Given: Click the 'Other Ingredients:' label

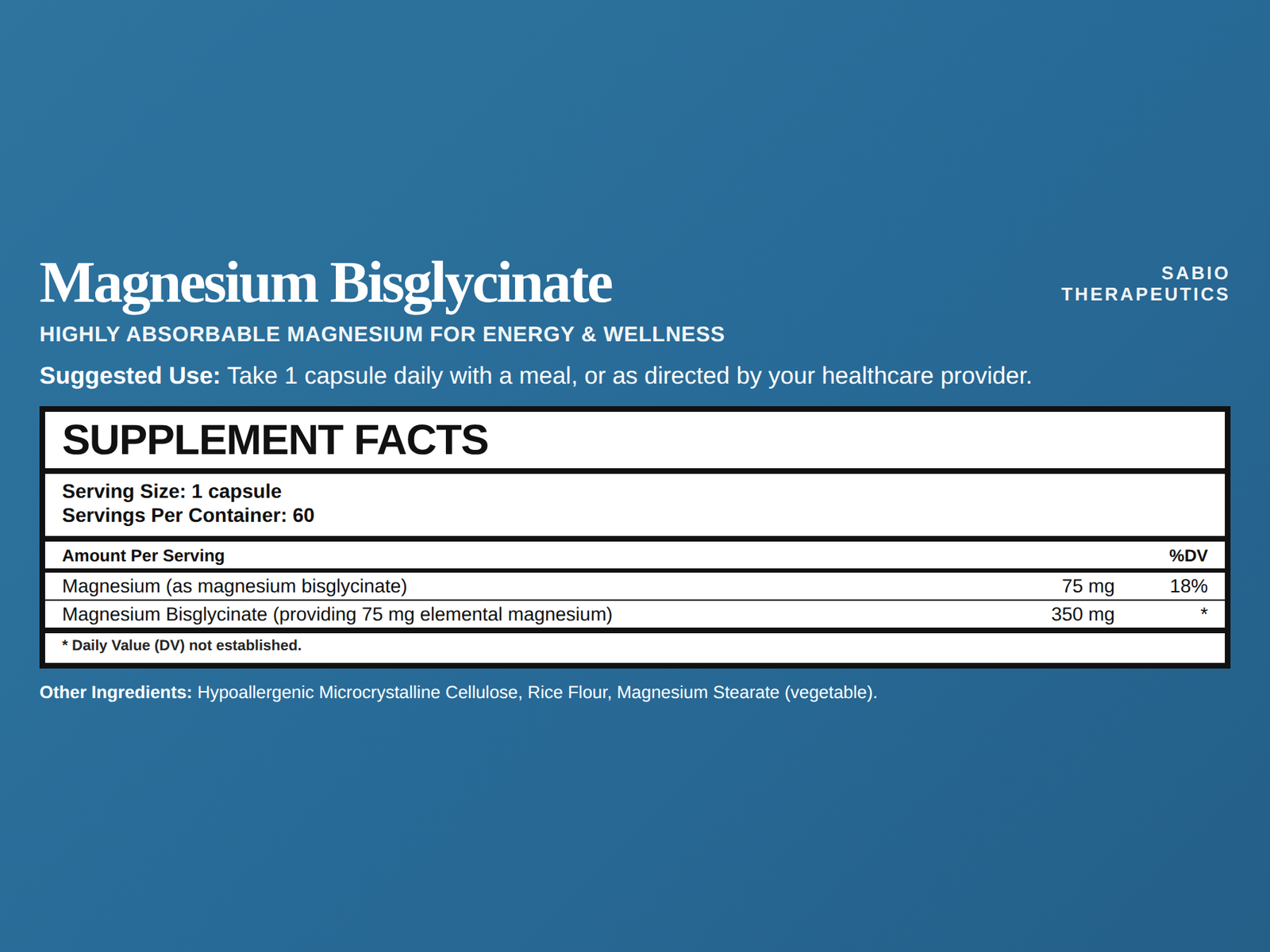Looking at the screenshot, I should [116, 693].
